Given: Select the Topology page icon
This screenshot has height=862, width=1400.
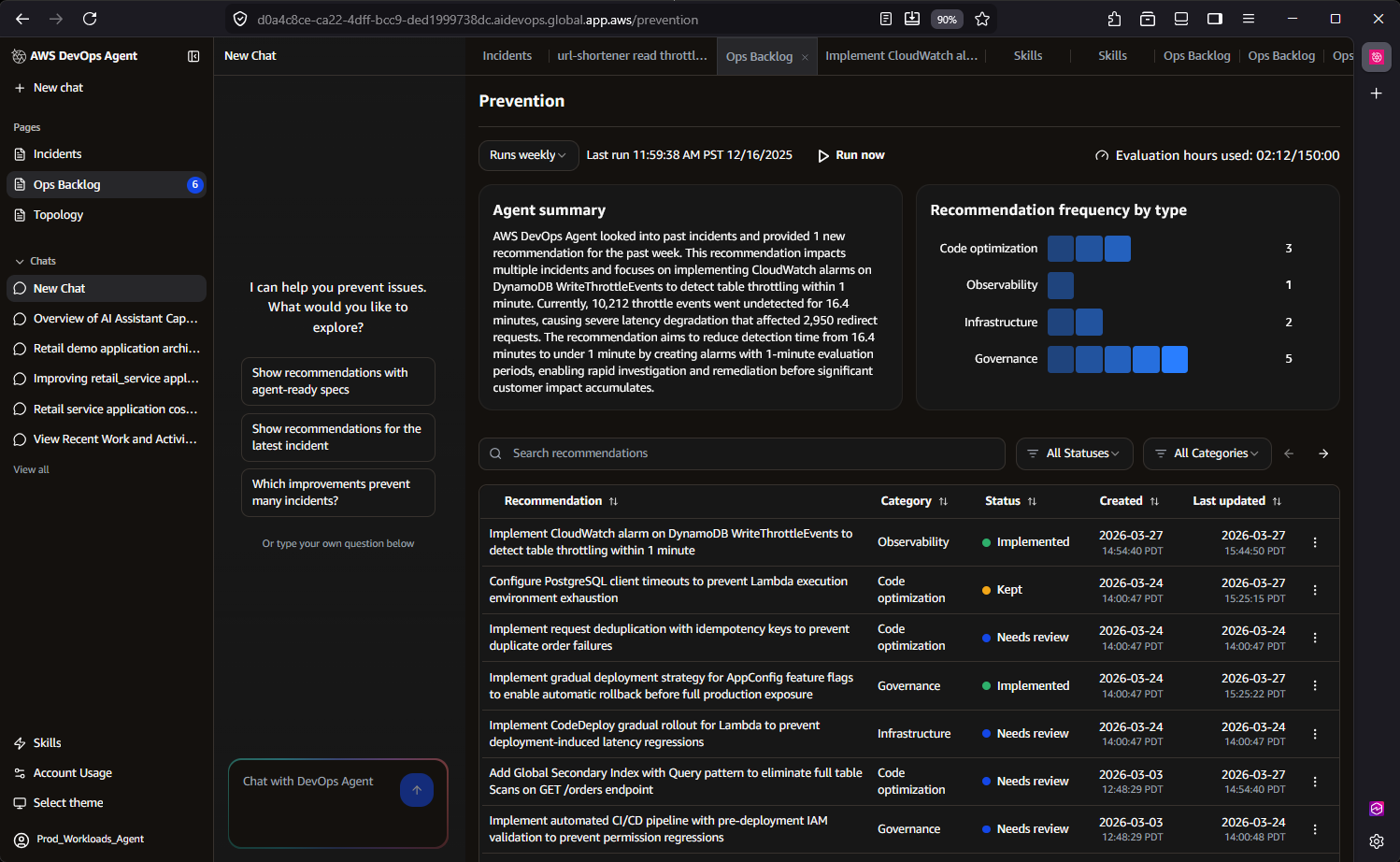Looking at the screenshot, I should (x=21, y=214).
